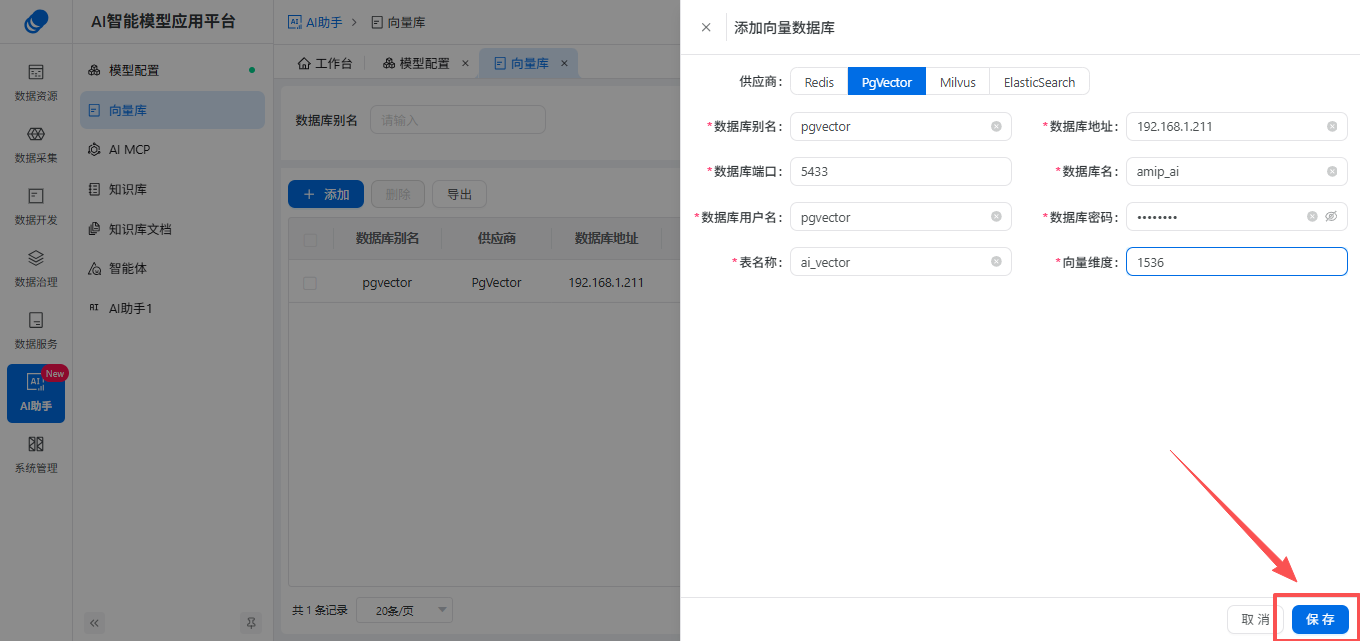Click the 添加 button

click(326, 194)
